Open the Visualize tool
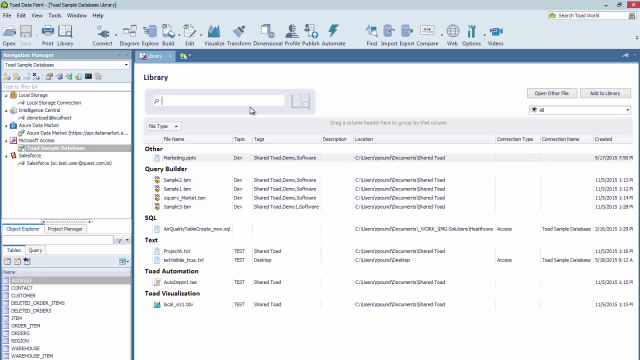 click(x=214, y=35)
